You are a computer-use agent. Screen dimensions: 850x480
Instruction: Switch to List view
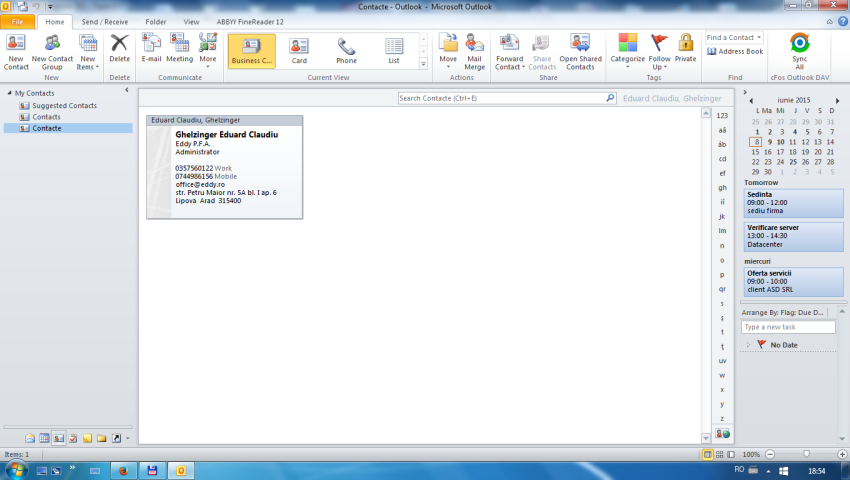pyautogui.click(x=394, y=51)
